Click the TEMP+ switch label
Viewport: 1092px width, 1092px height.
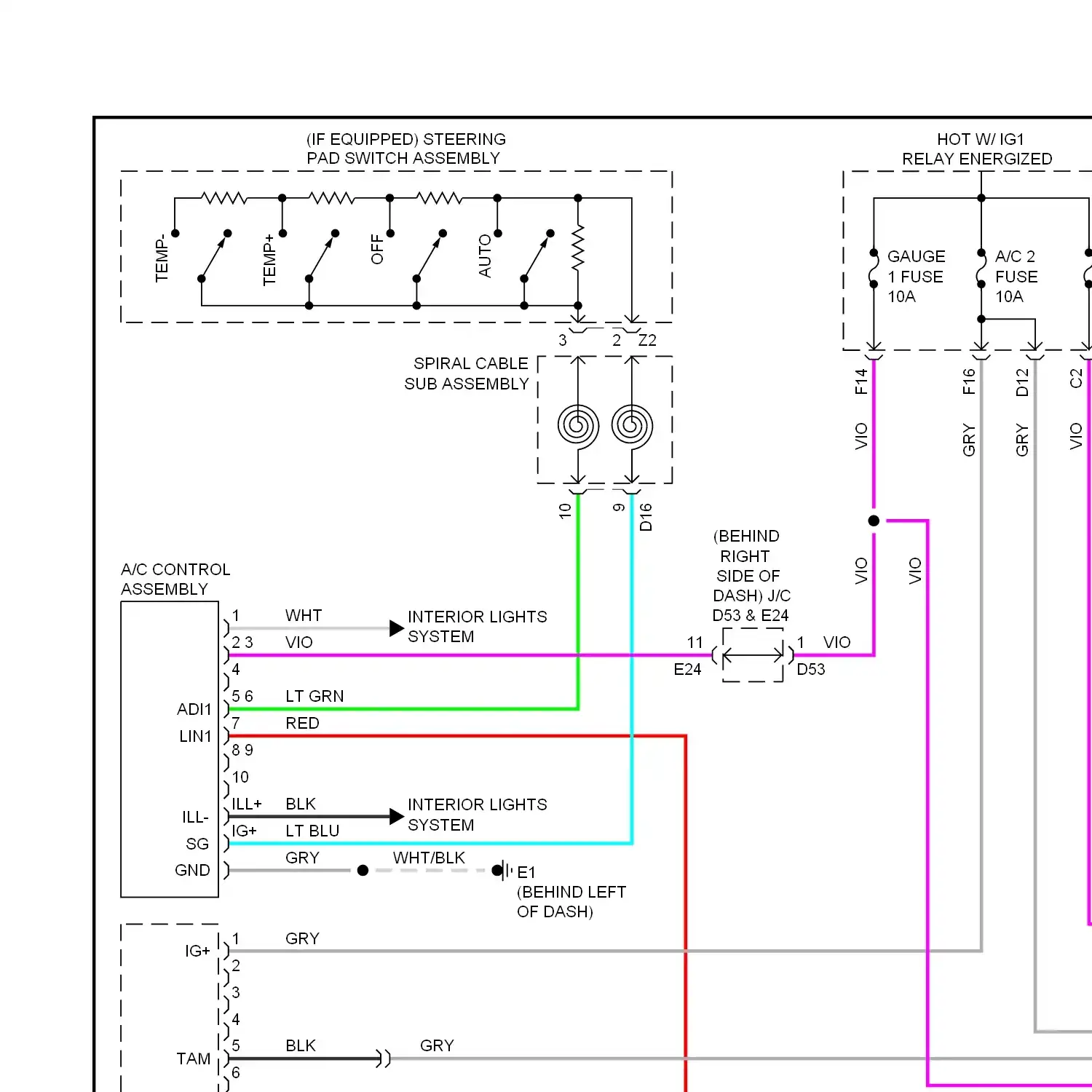269,260
